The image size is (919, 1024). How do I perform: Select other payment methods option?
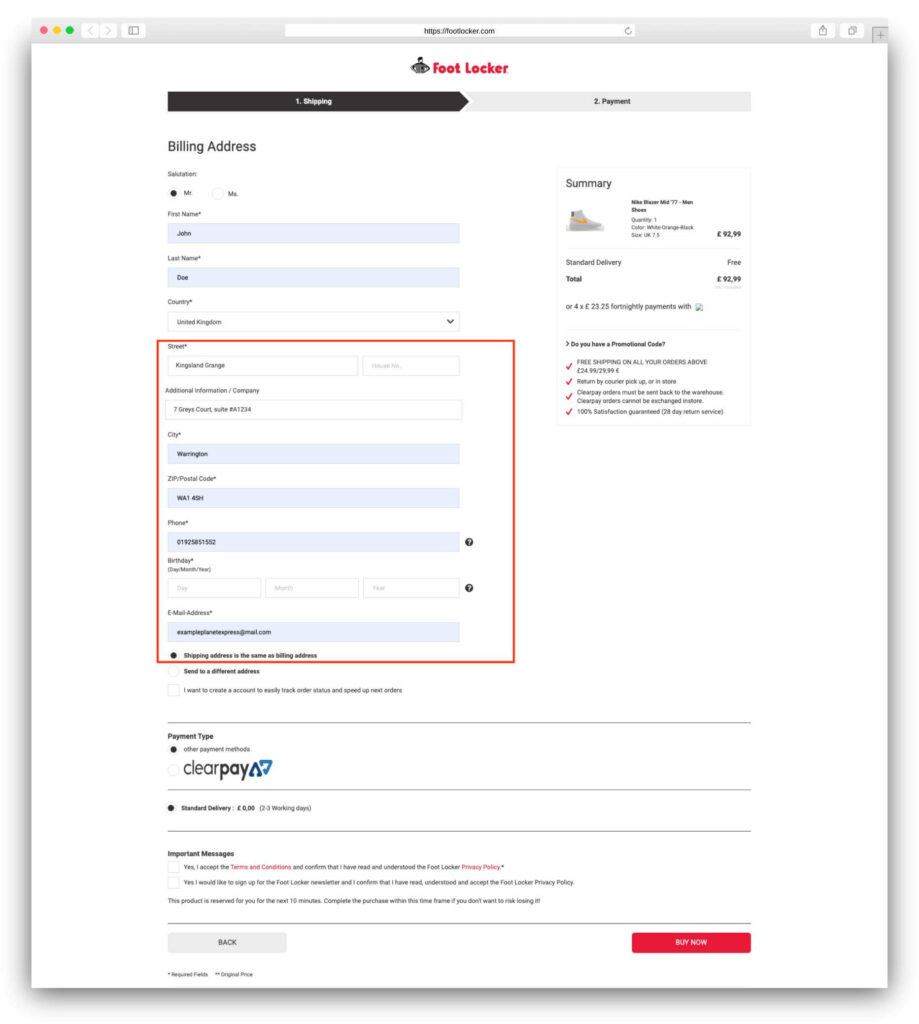[173, 749]
